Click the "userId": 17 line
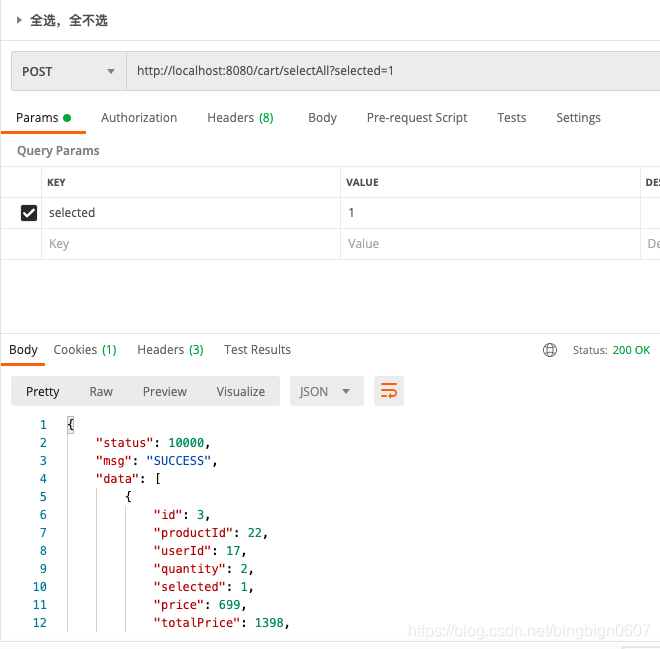 200,551
